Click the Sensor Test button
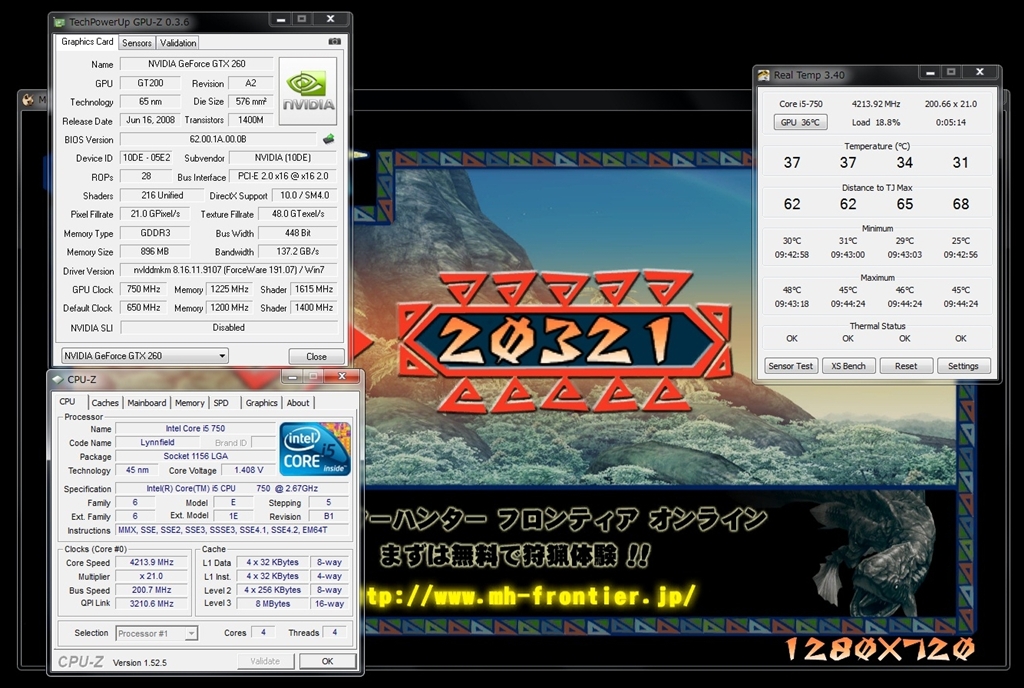 click(x=790, y=366)
